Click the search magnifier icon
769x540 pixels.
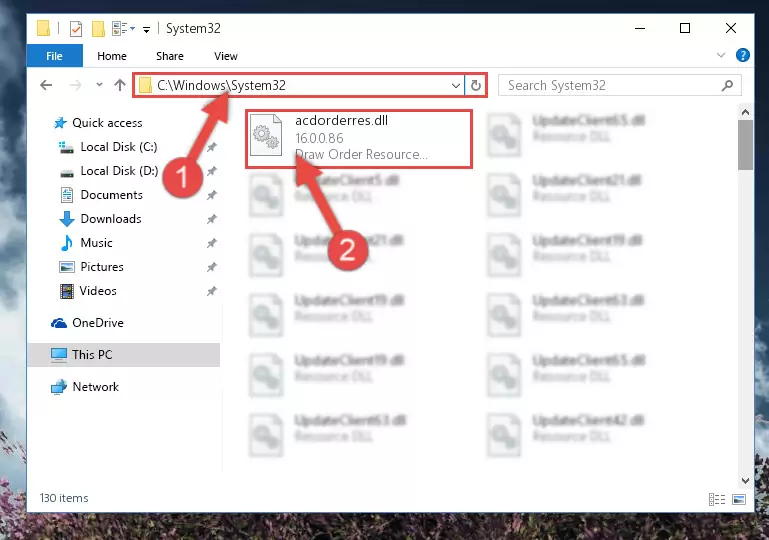tap(727, 85)
